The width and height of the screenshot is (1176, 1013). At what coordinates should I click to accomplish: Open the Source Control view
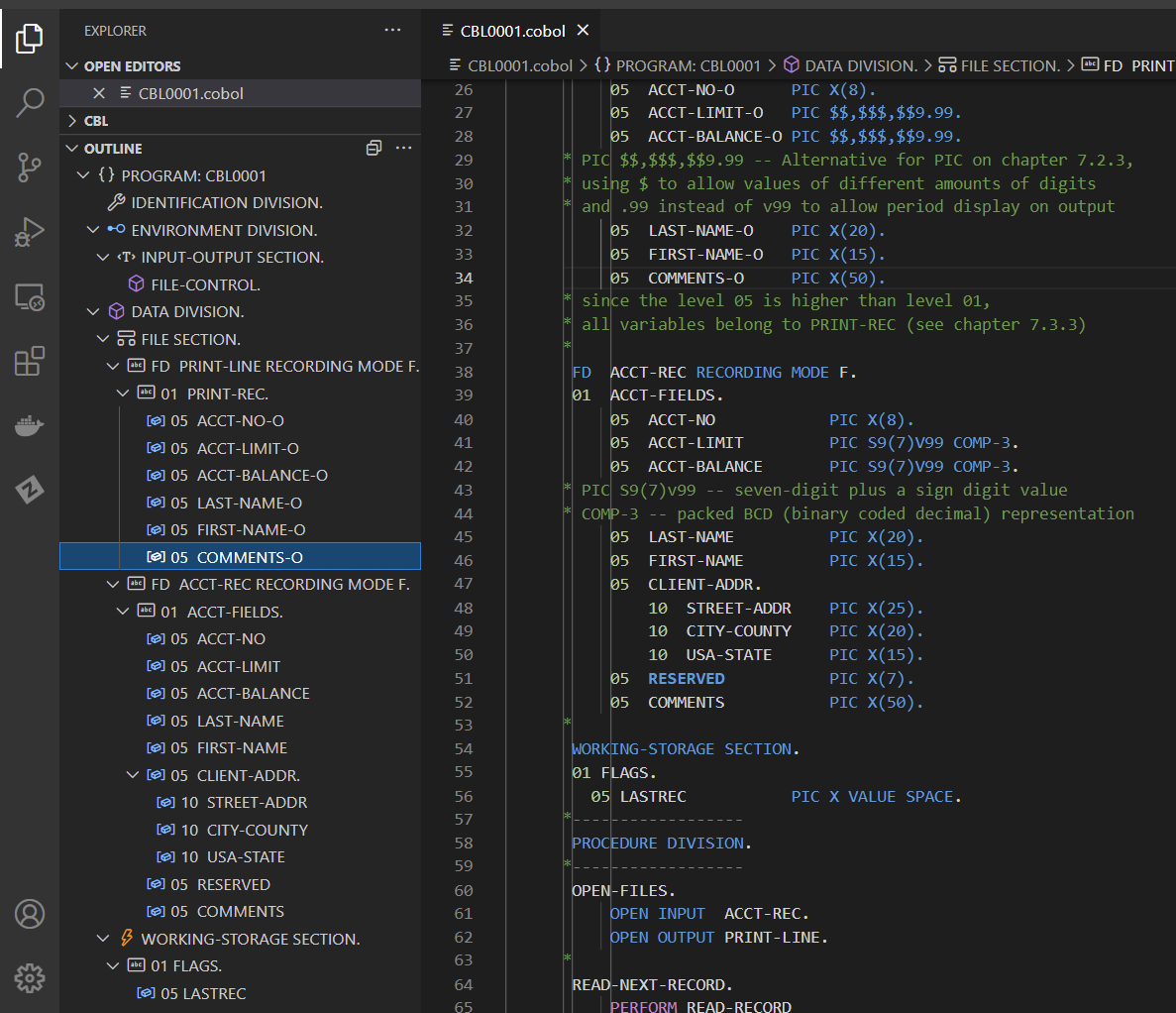[x=30, y=168]
